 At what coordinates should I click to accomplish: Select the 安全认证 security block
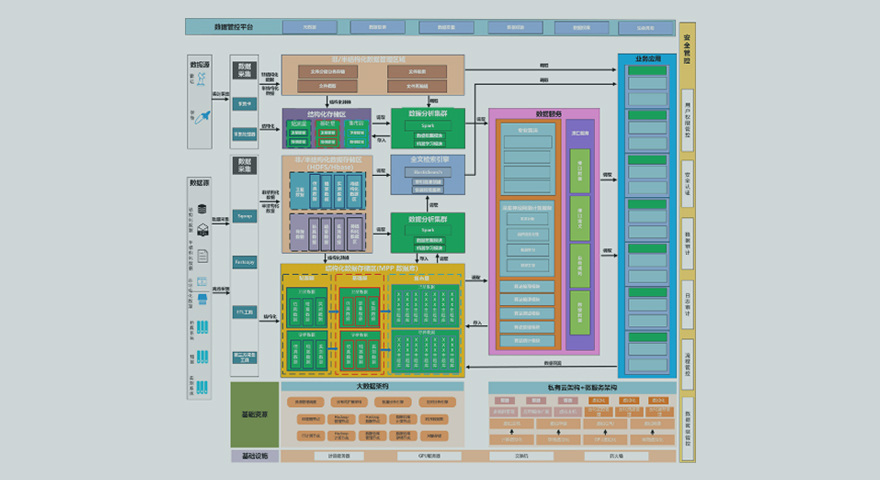[687, 172]
